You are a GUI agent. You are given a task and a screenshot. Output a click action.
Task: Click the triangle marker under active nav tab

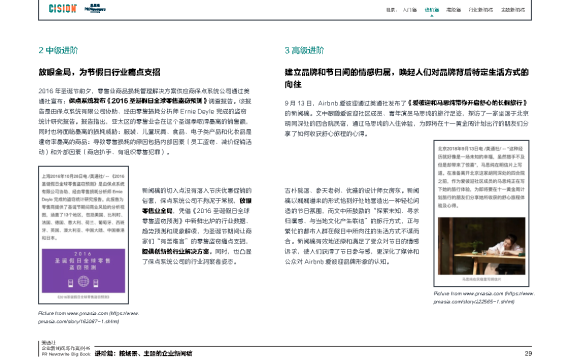coord(432,16)
